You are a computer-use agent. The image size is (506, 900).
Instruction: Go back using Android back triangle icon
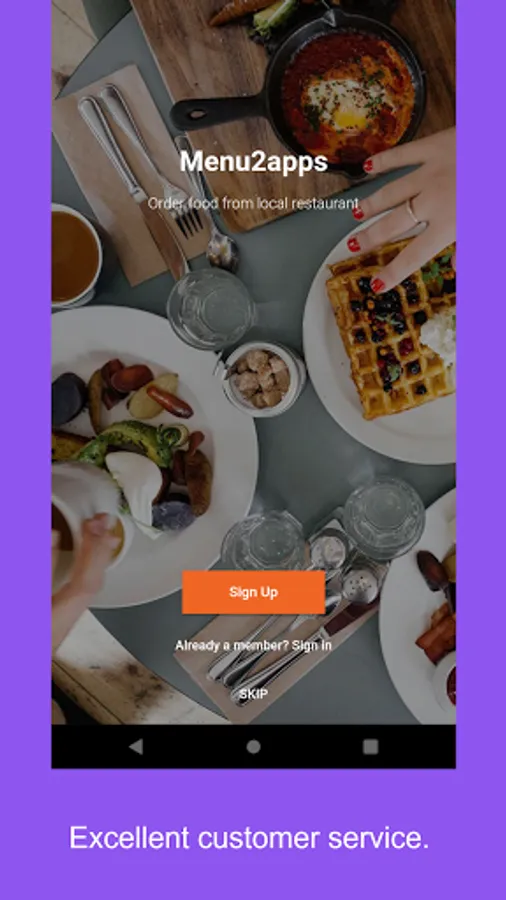pos(136,746)
